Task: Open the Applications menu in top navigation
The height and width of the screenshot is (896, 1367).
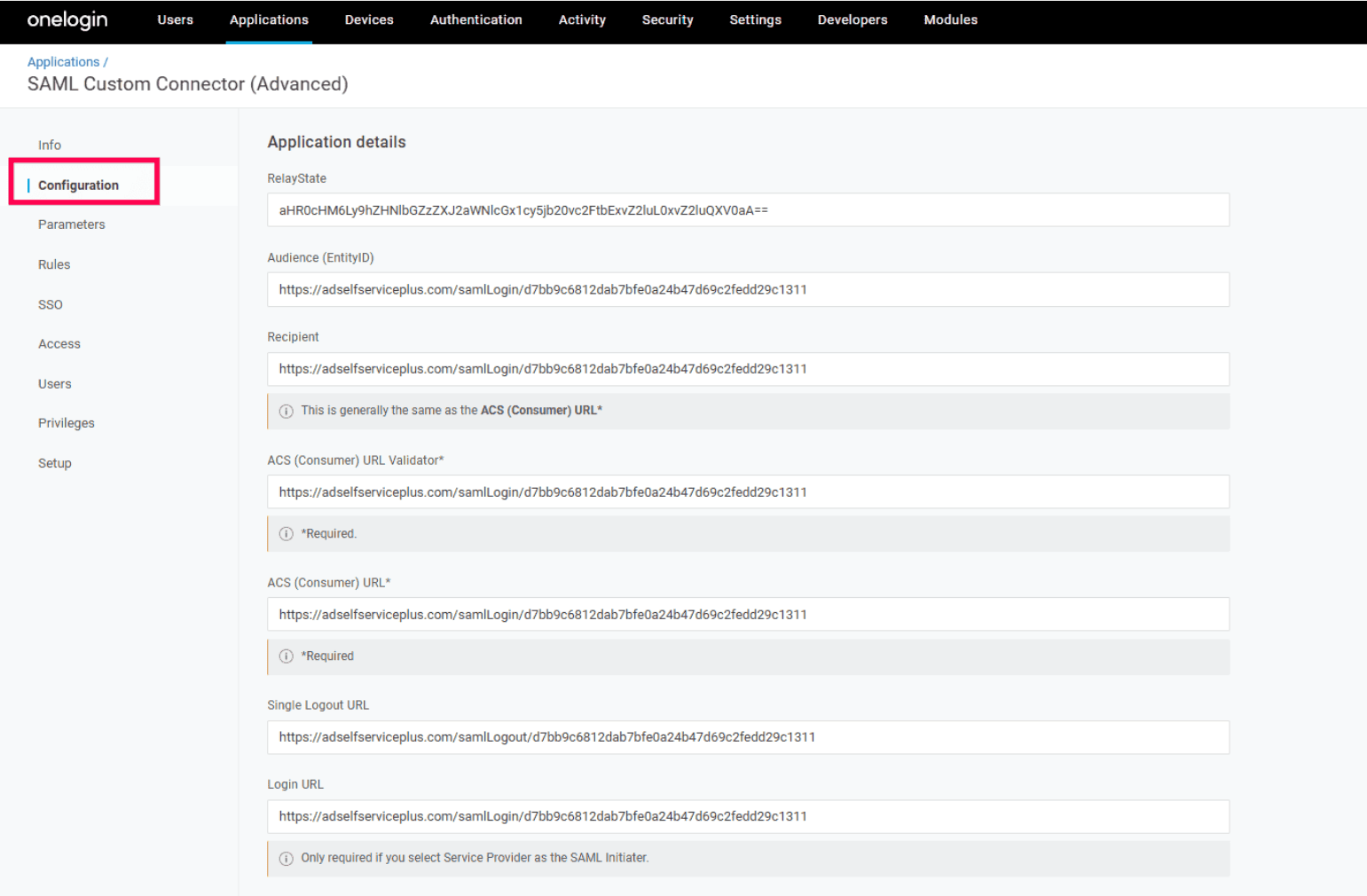Action: (269, 20)
